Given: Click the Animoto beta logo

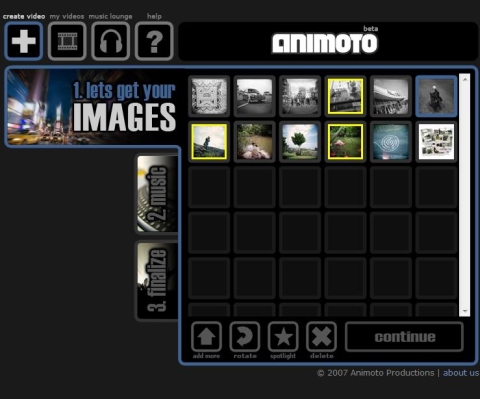Looking at the screenshot, I should (x=325, y=41).
